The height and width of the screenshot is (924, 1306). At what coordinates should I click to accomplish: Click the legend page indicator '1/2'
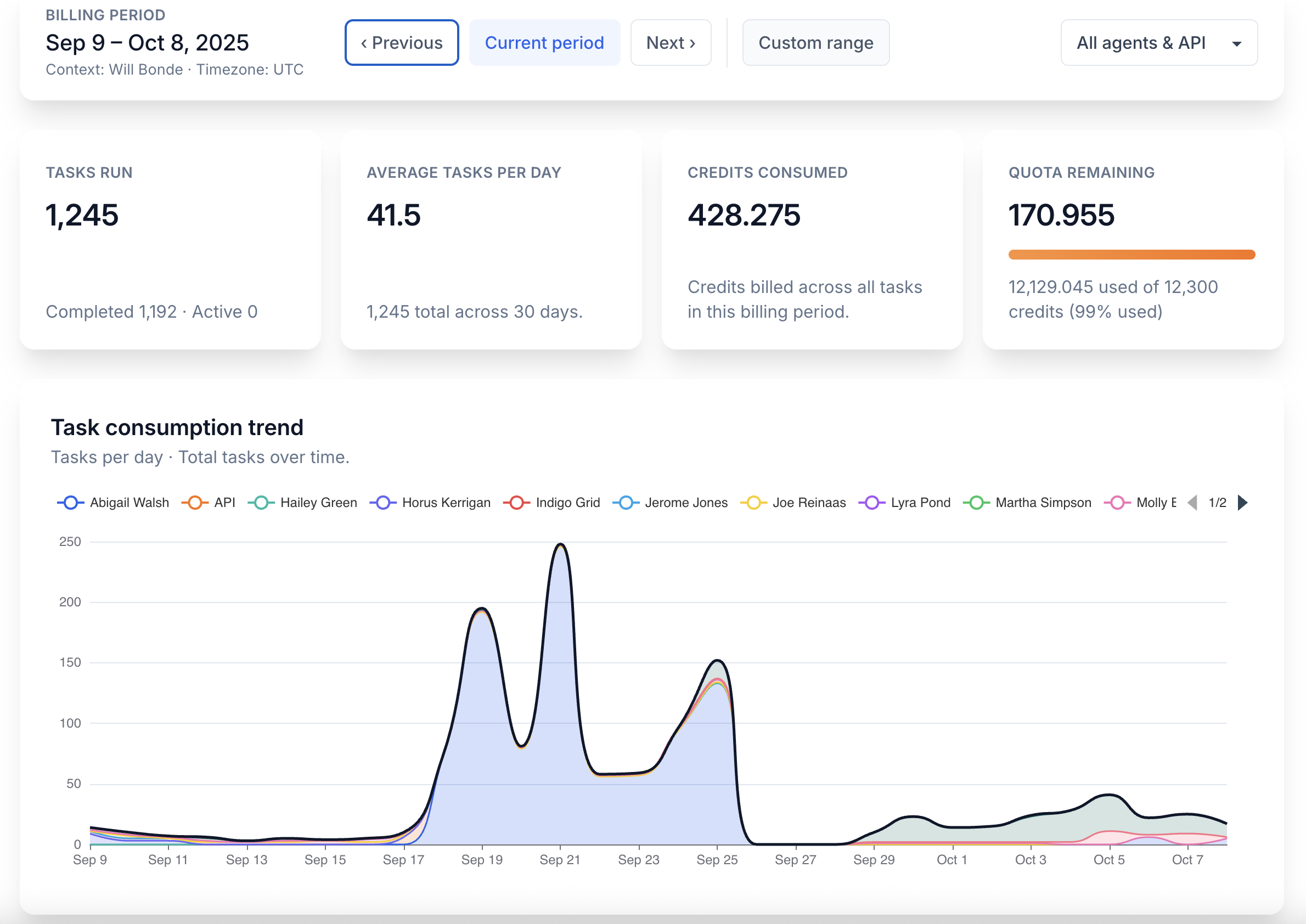(x=1218, y=503)
